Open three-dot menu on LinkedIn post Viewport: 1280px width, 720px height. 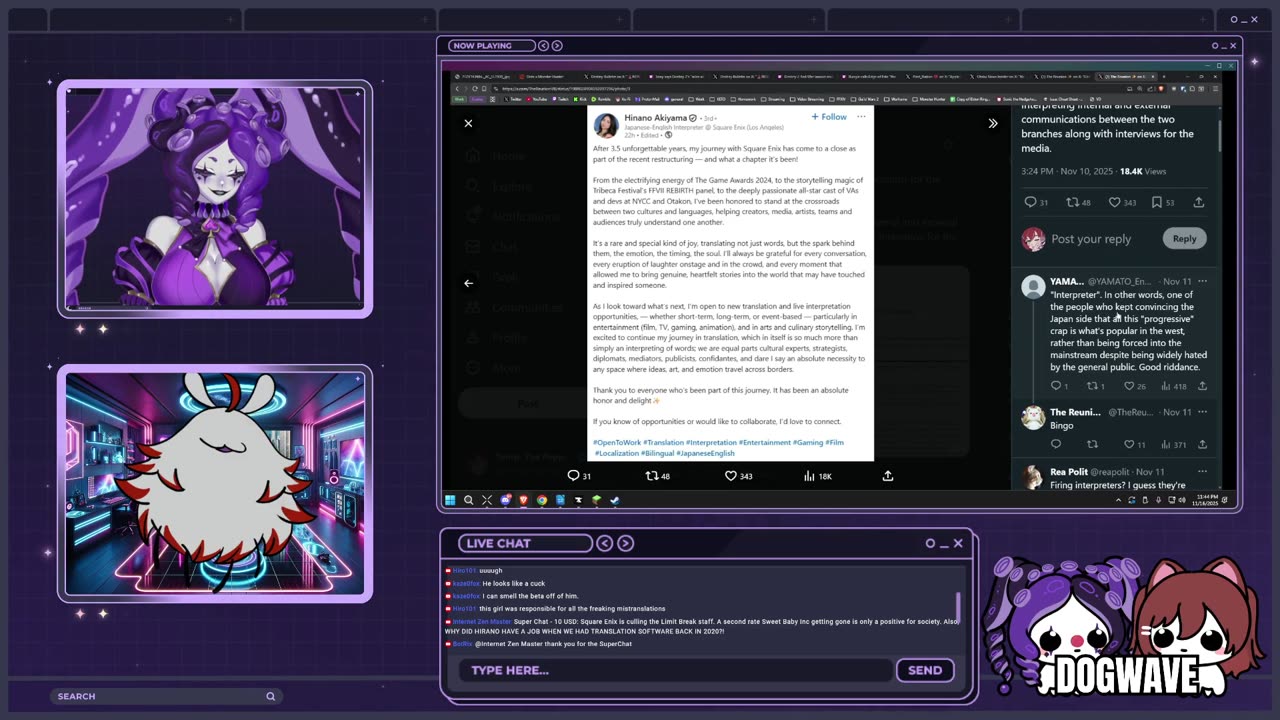(x=860, y=117)
